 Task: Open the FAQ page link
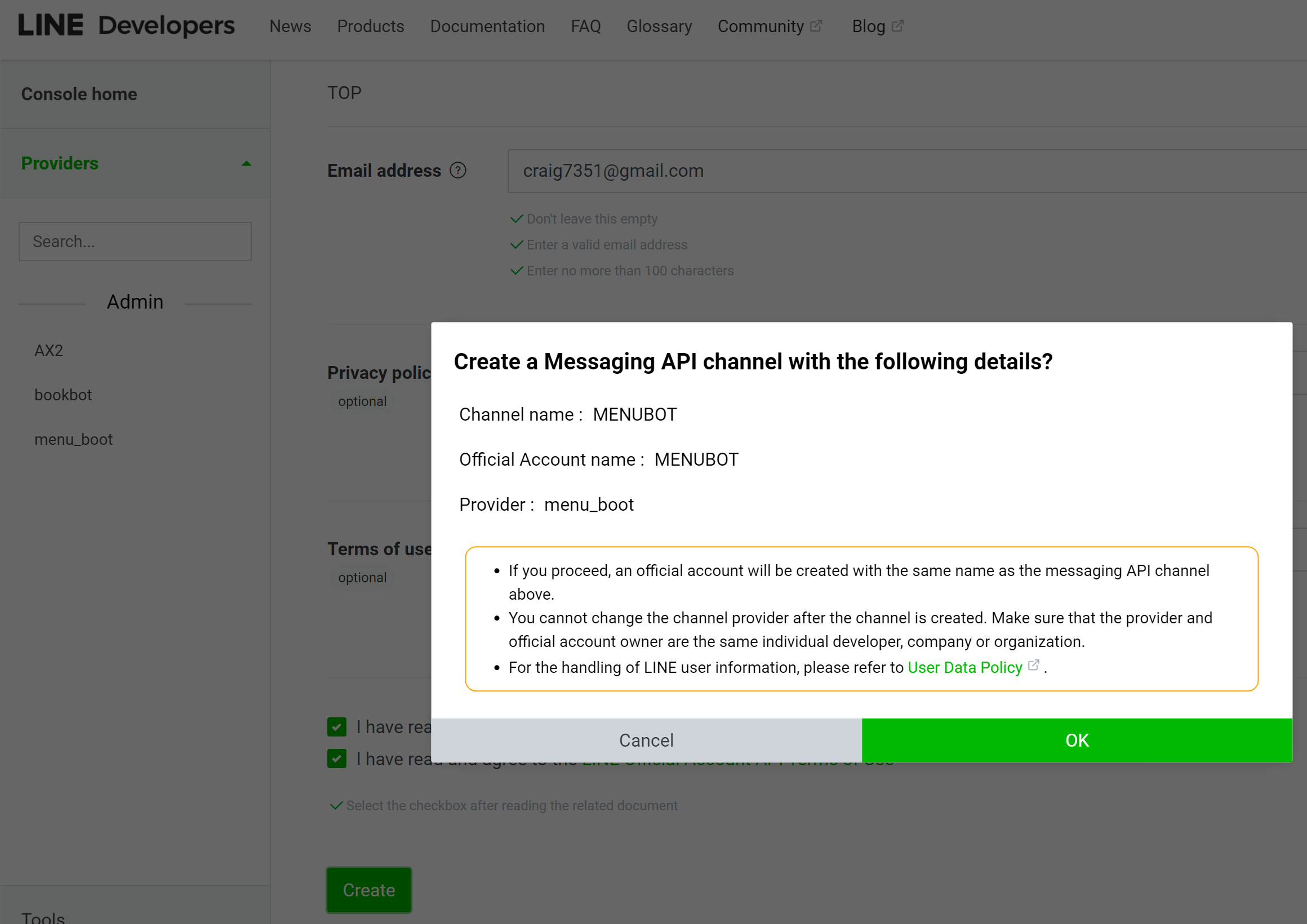click(x=586, y=26)
